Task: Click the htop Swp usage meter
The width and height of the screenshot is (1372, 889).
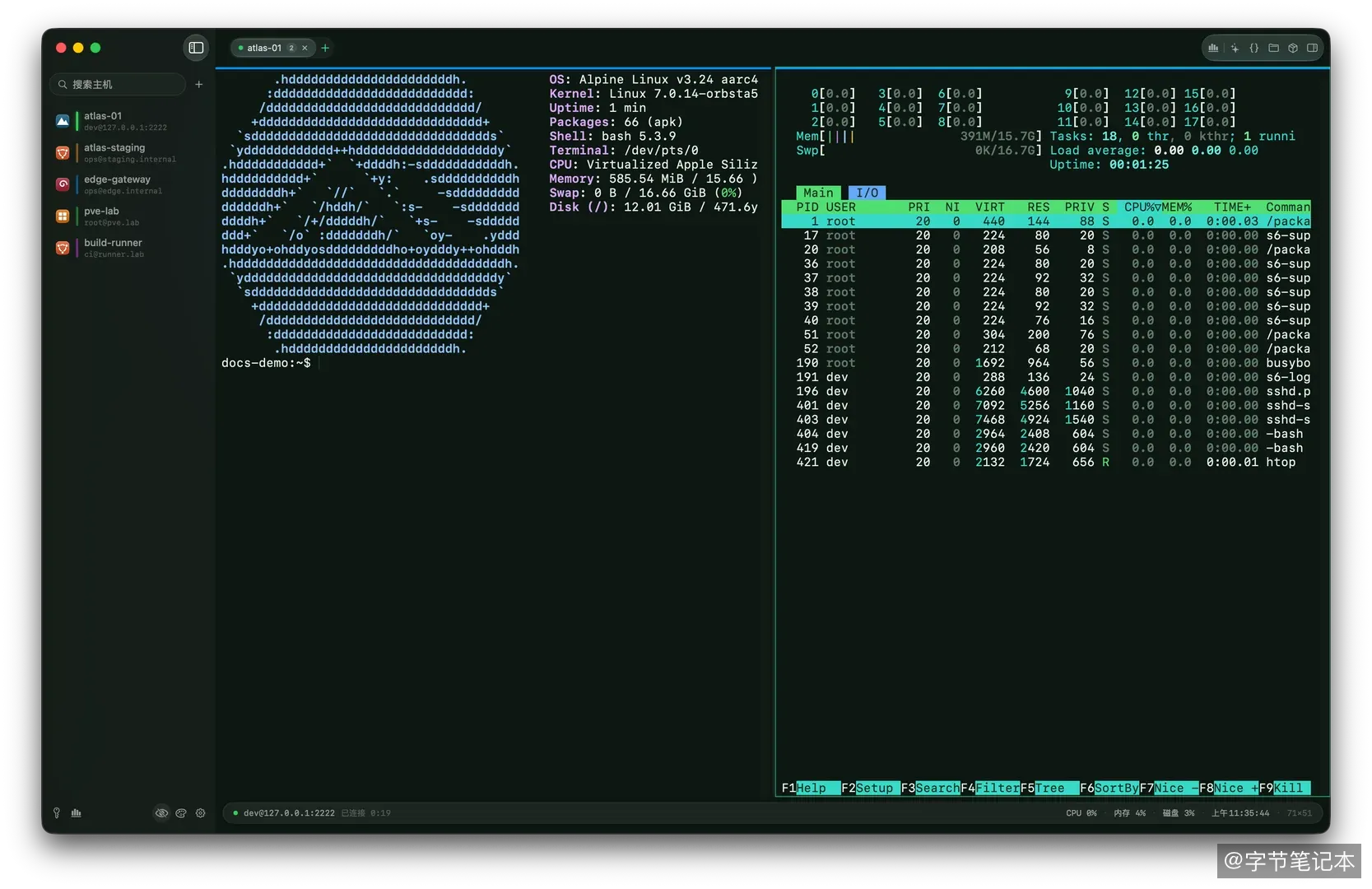Action: (919, 150)
